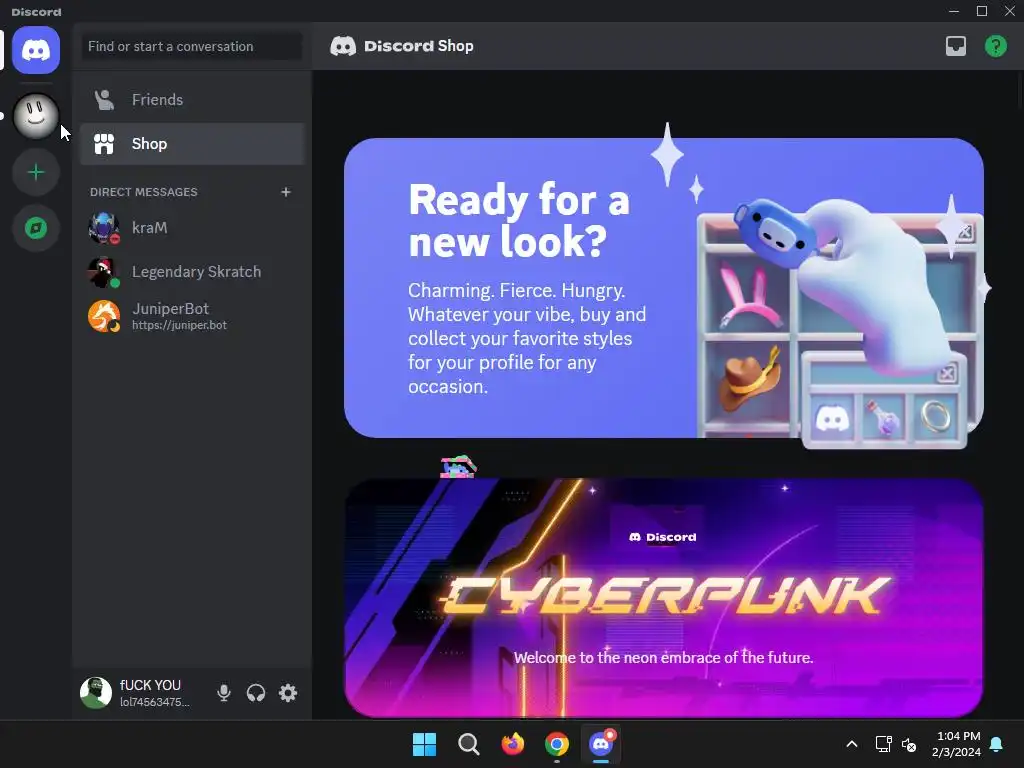Click the muted volume tray icon
Viewport: 1024px width, 768px height.
pos(909,744)
